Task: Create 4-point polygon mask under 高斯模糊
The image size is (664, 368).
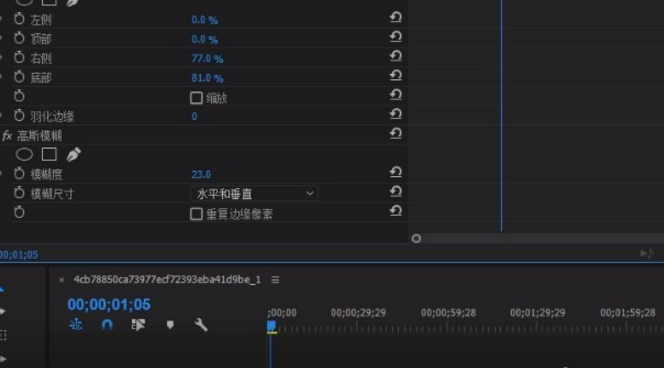Action: [x=49, y=155]
